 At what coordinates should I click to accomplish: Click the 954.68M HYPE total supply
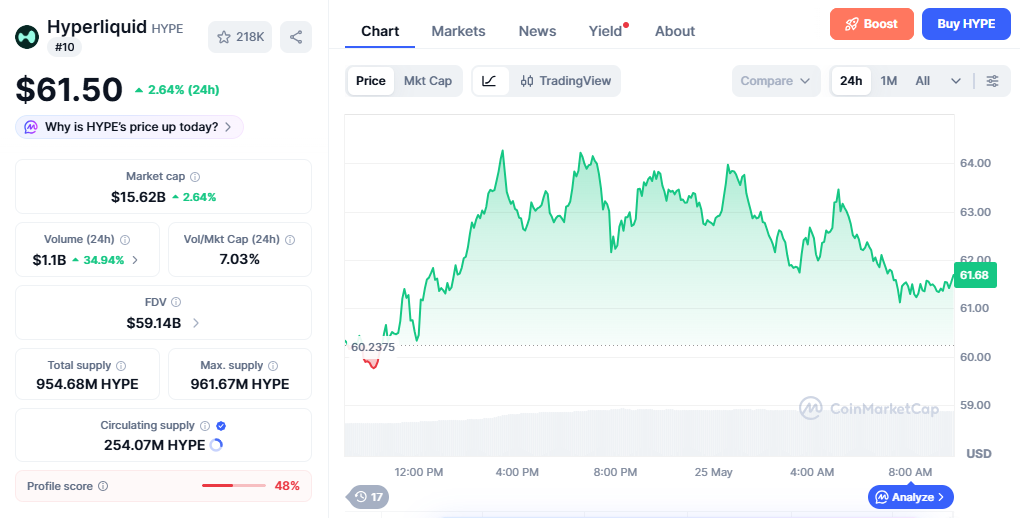tap(87, 384)
